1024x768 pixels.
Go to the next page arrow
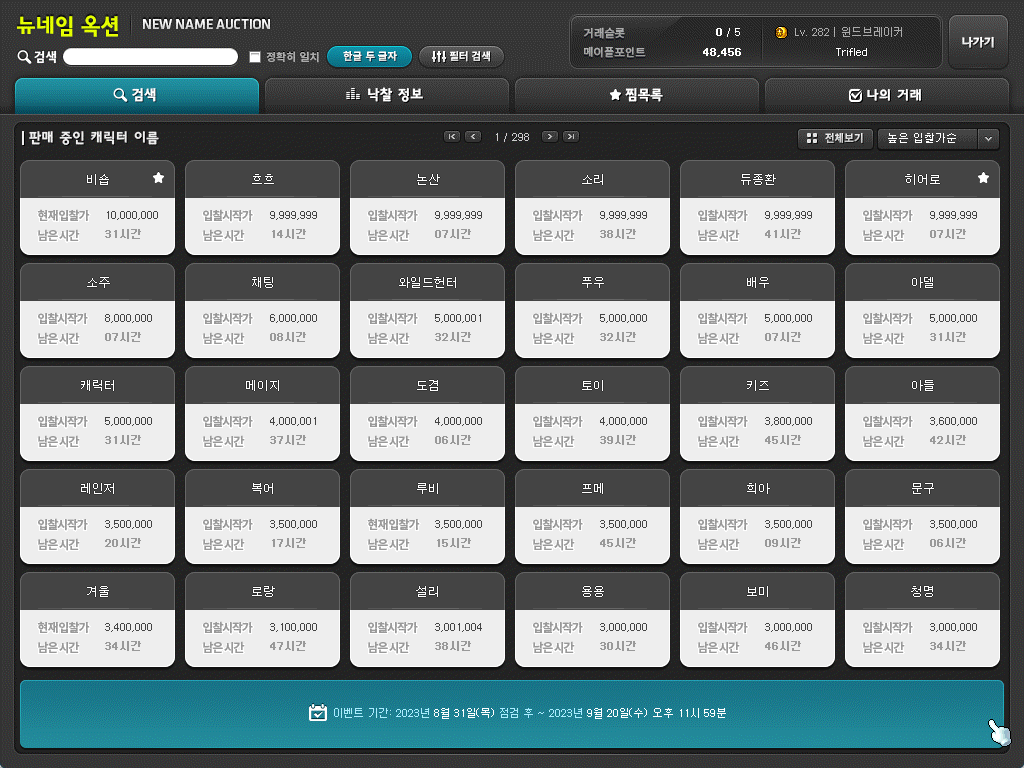click(549, 137)
